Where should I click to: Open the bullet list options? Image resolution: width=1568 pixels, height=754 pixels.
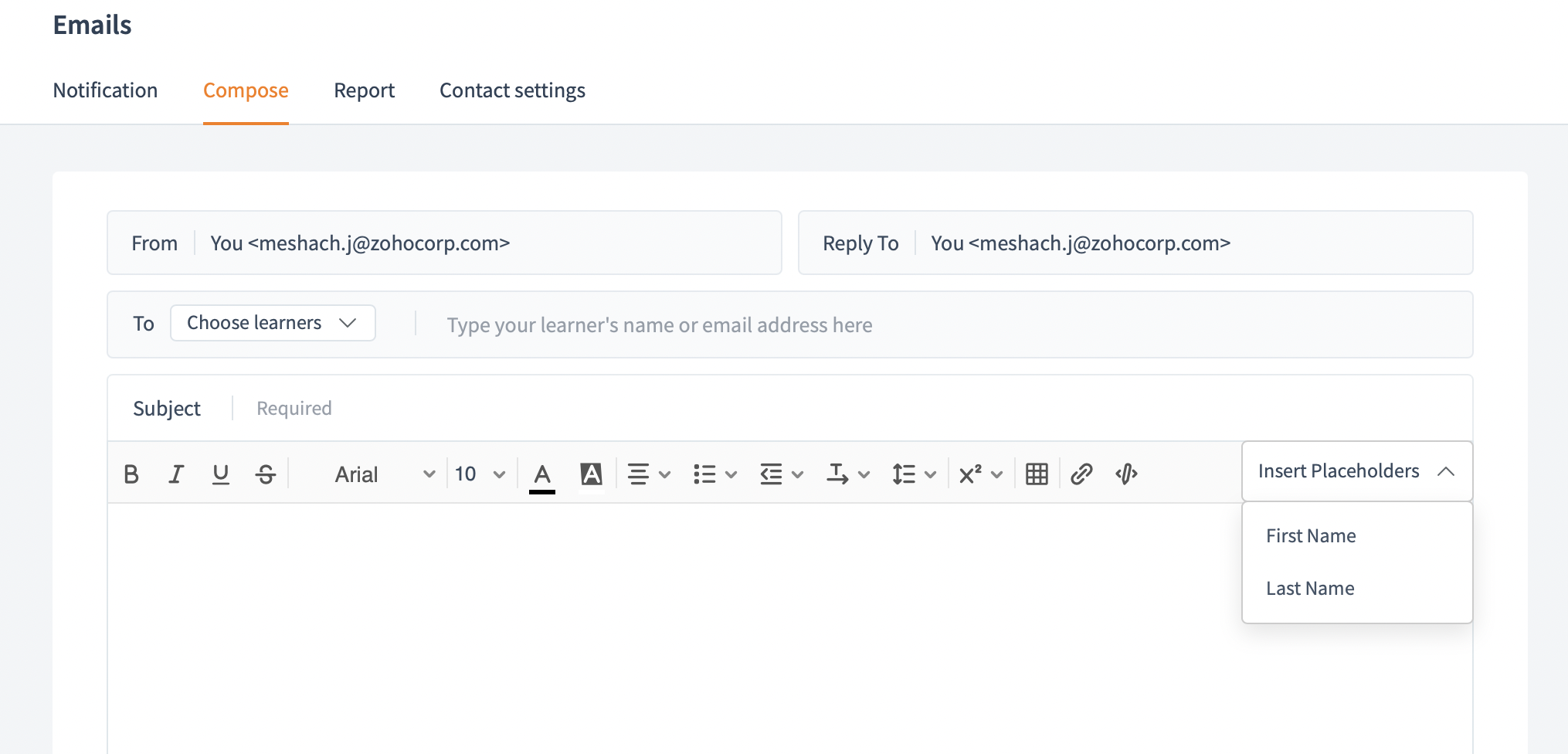tap(714, 474)
